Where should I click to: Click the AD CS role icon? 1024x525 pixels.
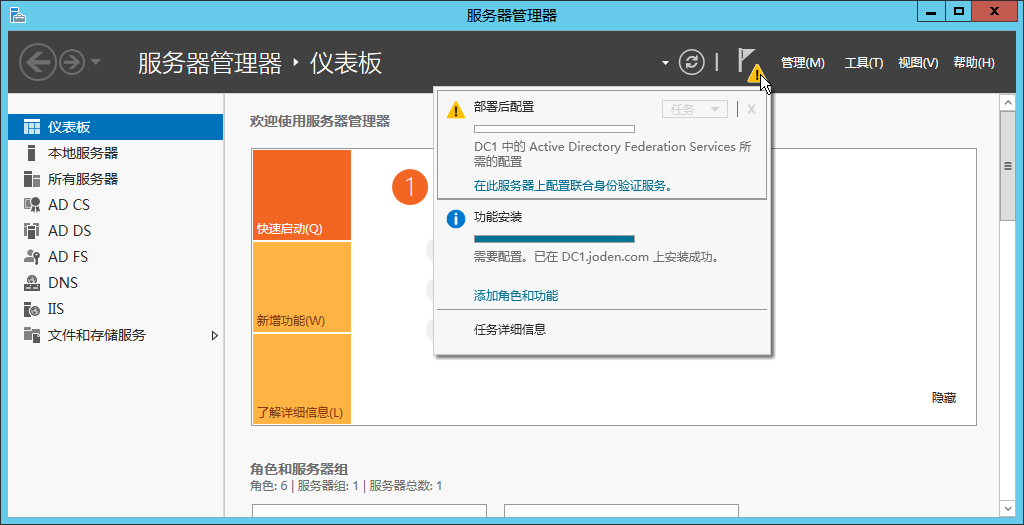pos(31,205)
